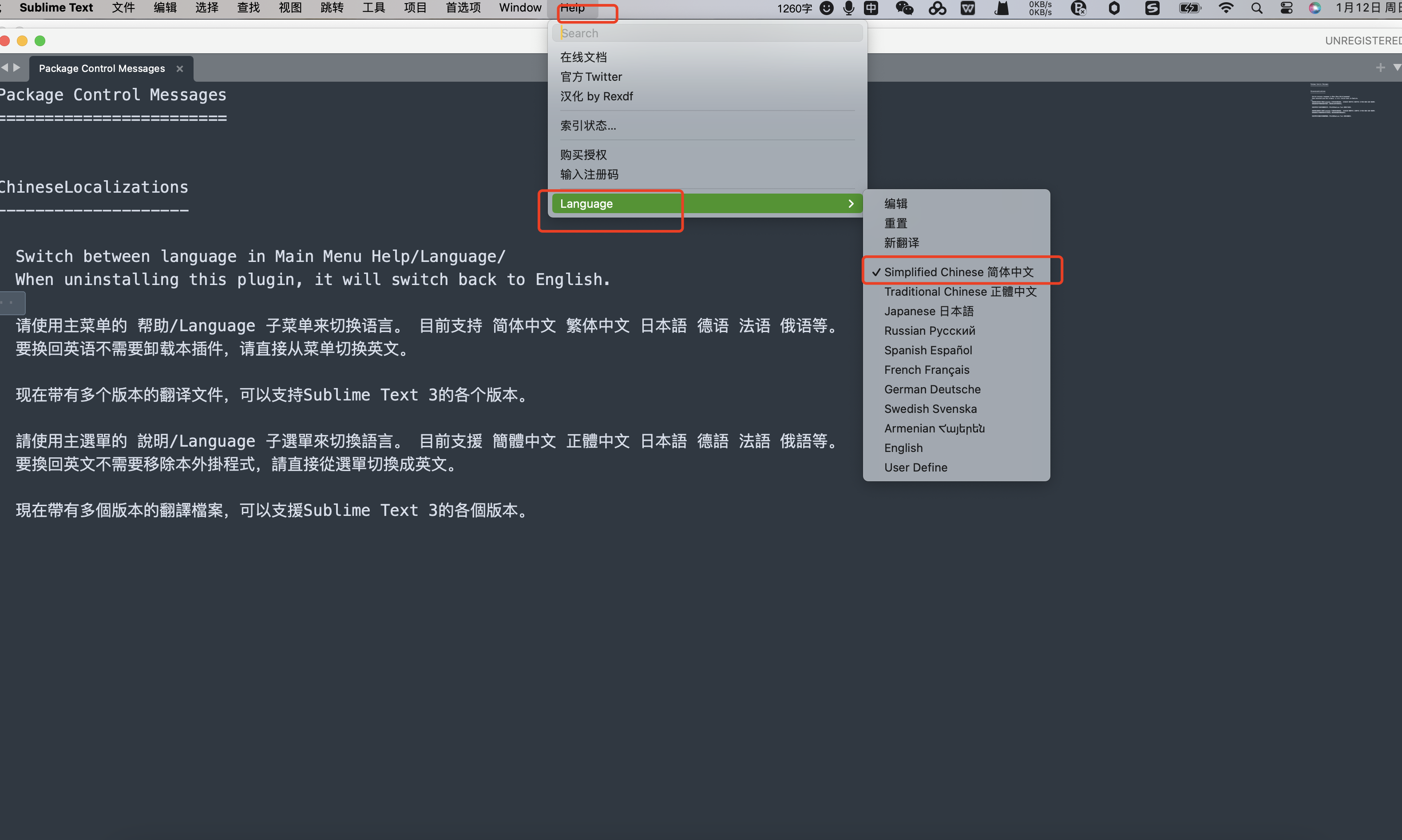The height and width of the screenshot is (840, 1402).
Task: Click the WeChat menu bar icon
Action: coord(904,8)
